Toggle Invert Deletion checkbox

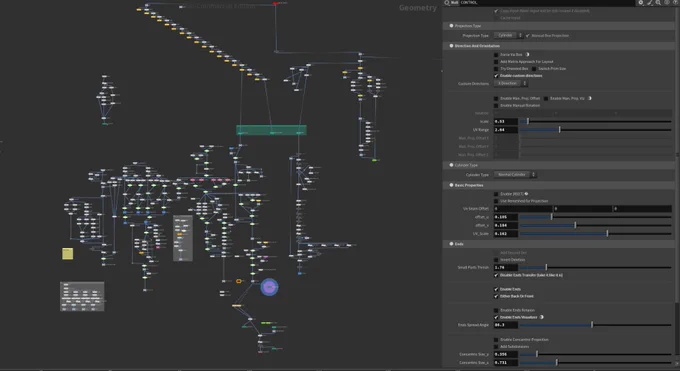pos(496,260)
